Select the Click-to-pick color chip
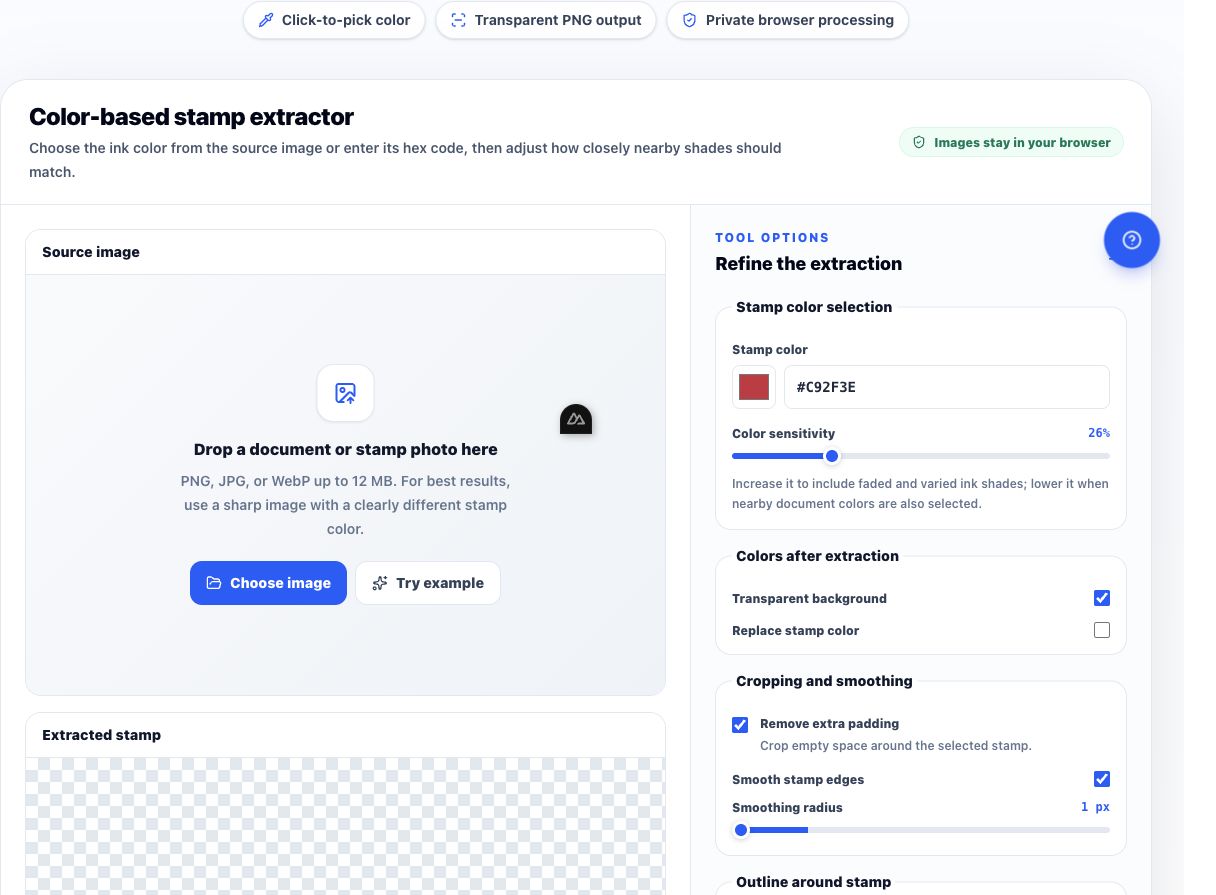 click(x=334, y=20)
